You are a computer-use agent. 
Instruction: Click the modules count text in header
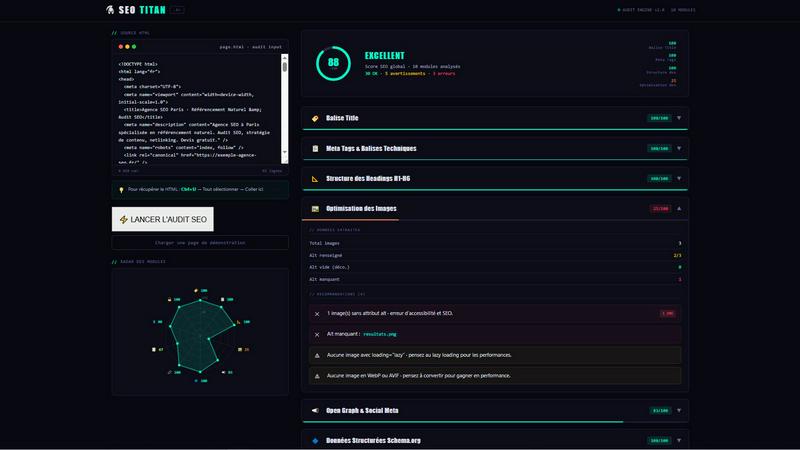click(683, 10)
